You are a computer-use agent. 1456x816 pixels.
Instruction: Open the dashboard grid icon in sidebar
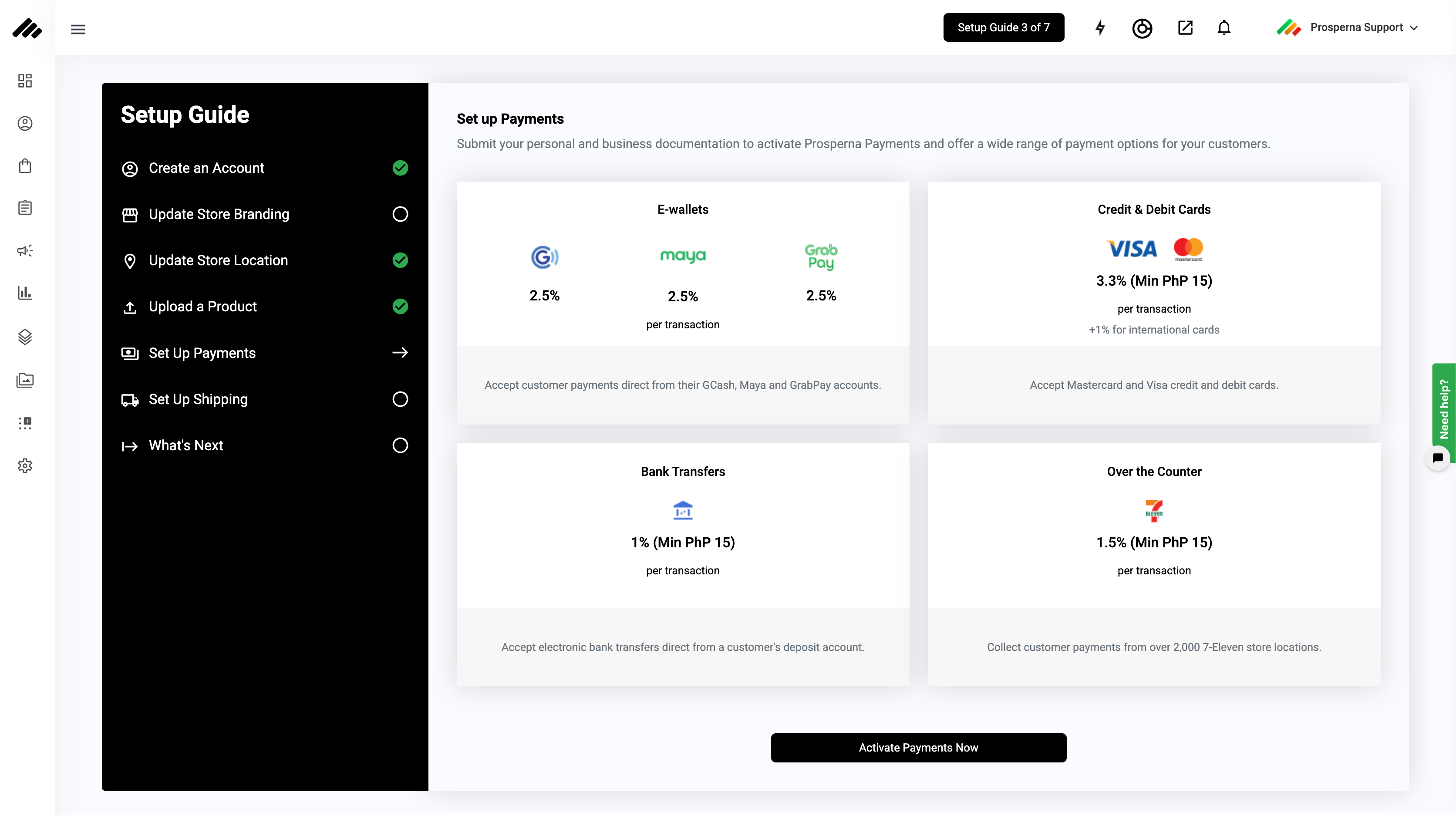(x=25, y=81)
